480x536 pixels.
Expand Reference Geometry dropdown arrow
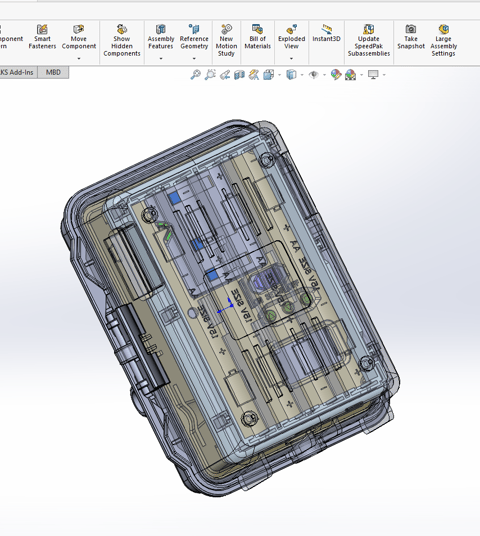(194, 58)
